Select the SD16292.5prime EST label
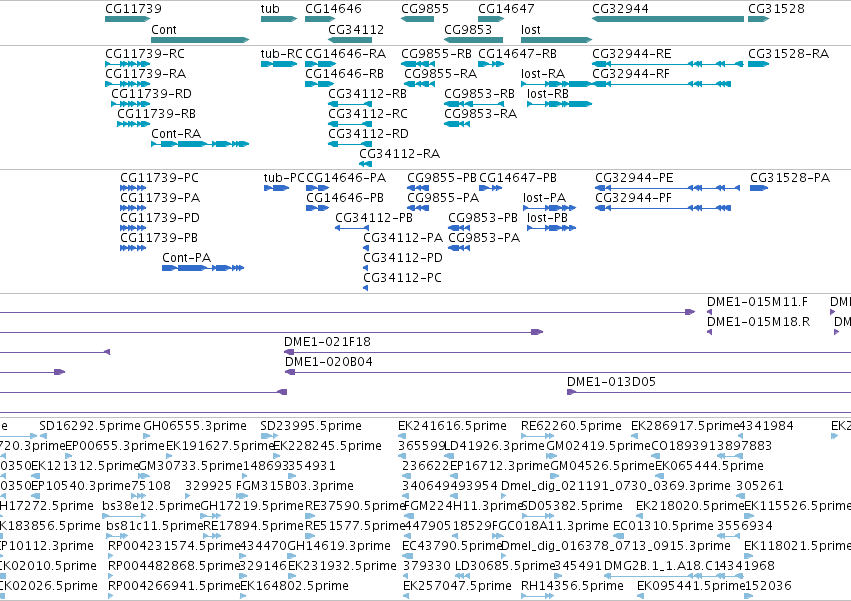 (90, 426)
